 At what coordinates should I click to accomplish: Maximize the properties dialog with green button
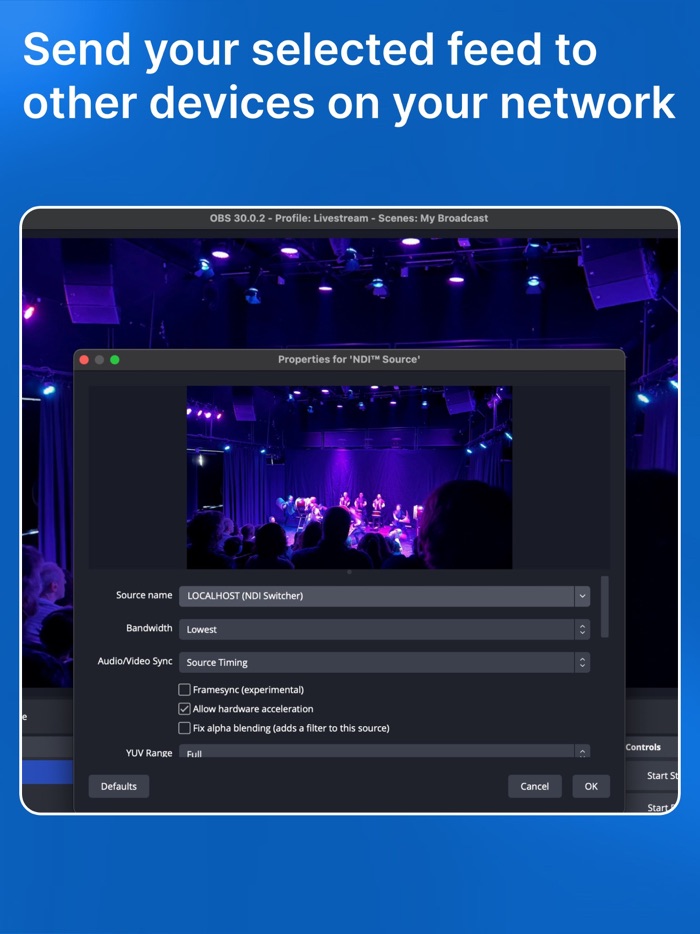tap(115, 359)
